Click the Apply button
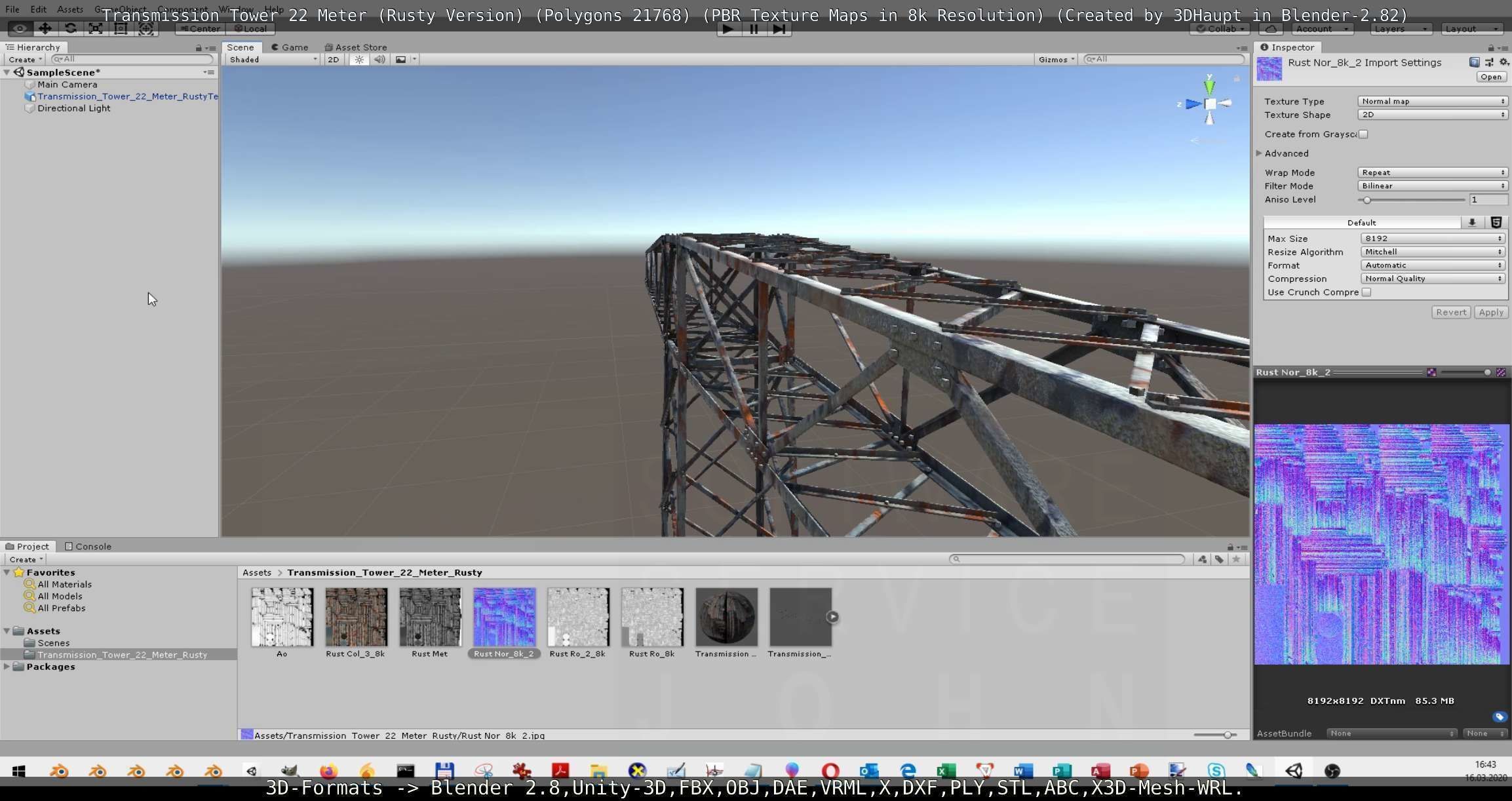1512x801 pixels. pyautogui.click(x=1491, y=313)
